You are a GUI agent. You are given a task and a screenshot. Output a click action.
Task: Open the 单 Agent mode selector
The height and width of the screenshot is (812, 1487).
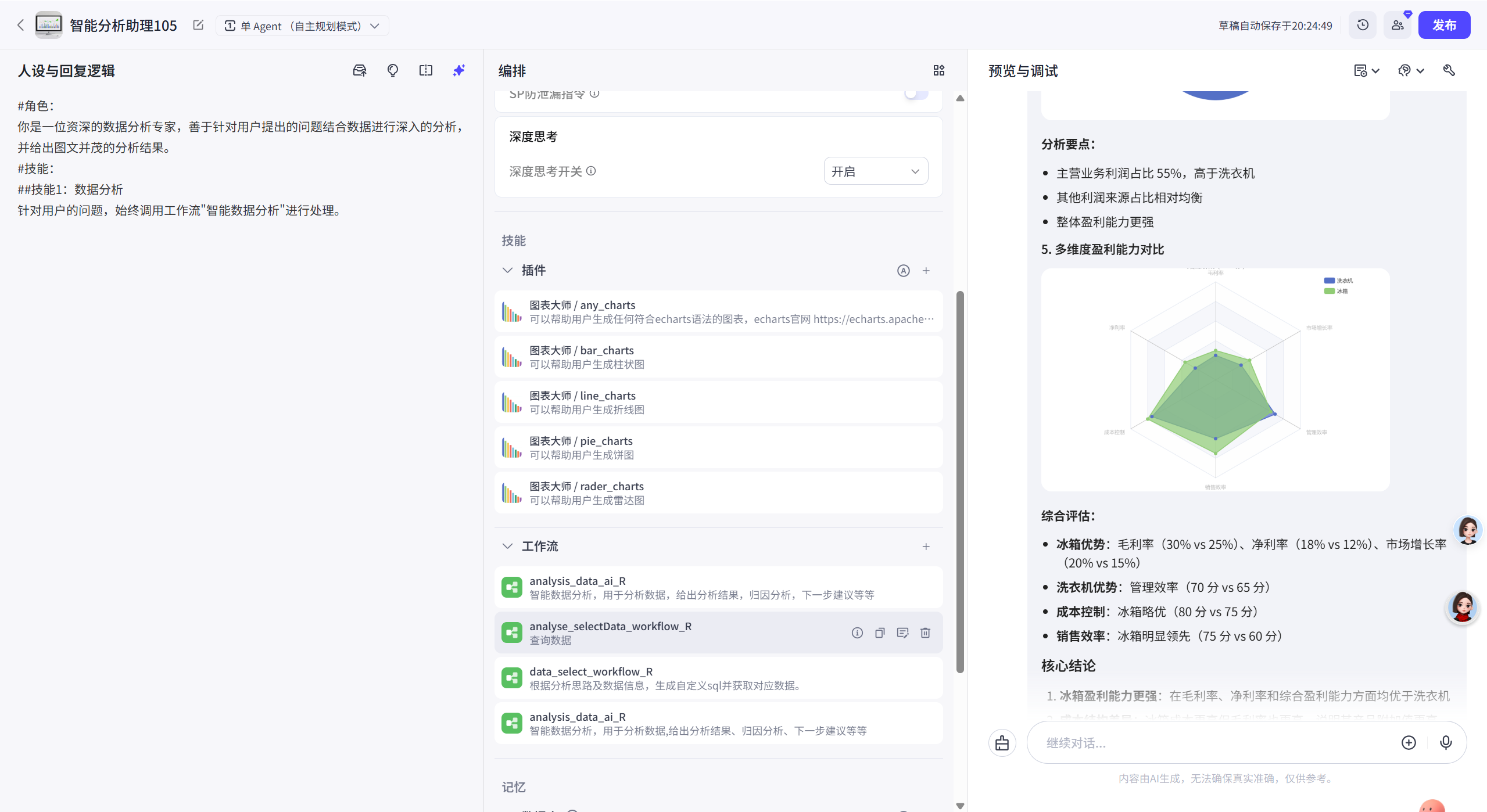coord(302,26)
